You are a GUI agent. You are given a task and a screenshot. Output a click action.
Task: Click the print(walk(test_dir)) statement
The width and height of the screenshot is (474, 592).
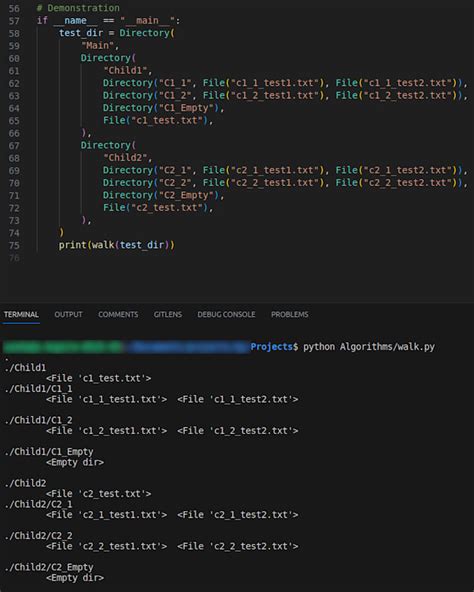(117, 245)
